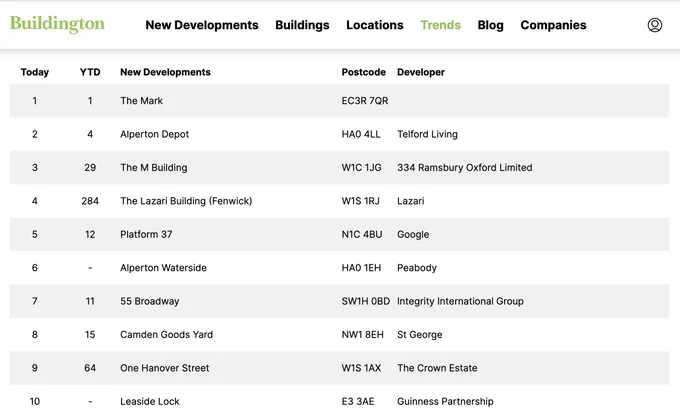Select the postcode N1C 4BU

(362, 234)
